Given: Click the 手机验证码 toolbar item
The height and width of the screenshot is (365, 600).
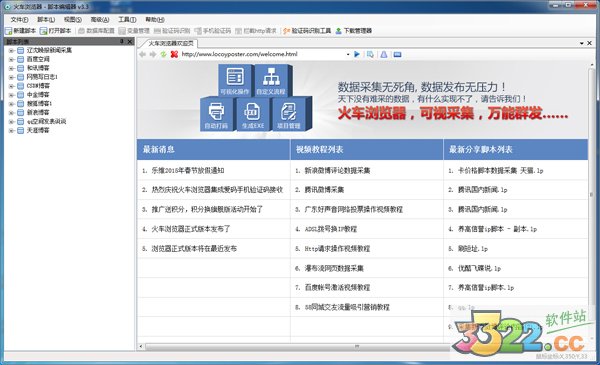Looking at the screenshot, I should coord(212,31).
